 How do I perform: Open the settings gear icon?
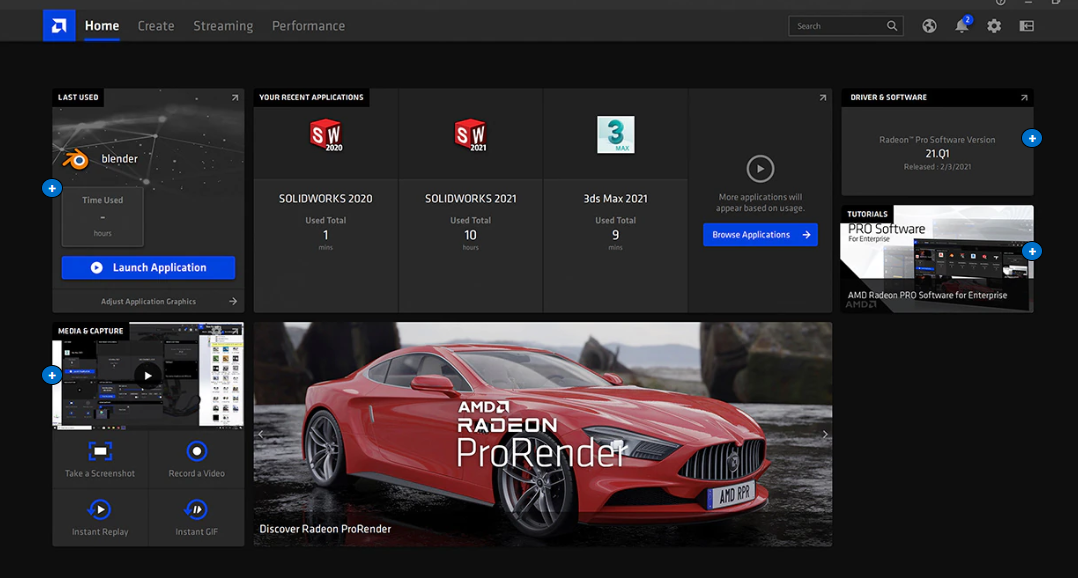click(x=994, y=26)
